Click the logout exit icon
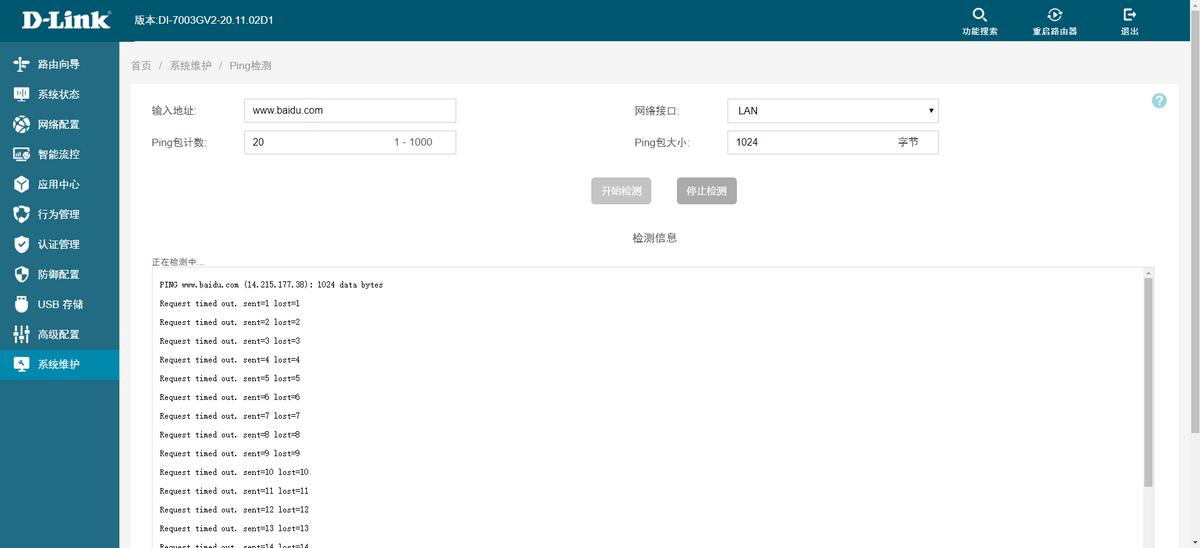The image size is (1200, 548). click(1130, 15)
